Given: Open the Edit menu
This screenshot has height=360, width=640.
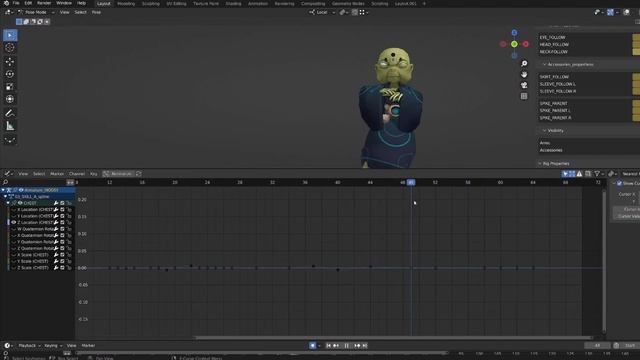Looking at the screenshot, I should [28, 3].
